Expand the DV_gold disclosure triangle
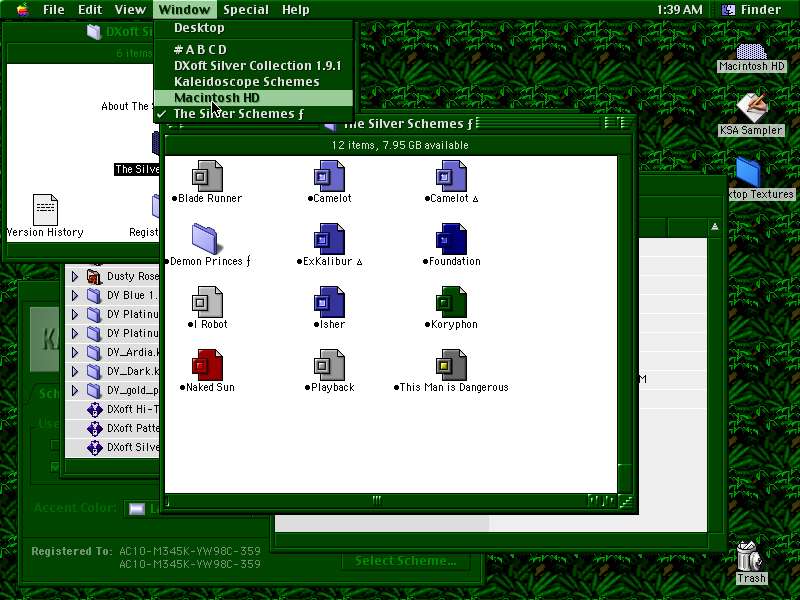 coord(75,391)
